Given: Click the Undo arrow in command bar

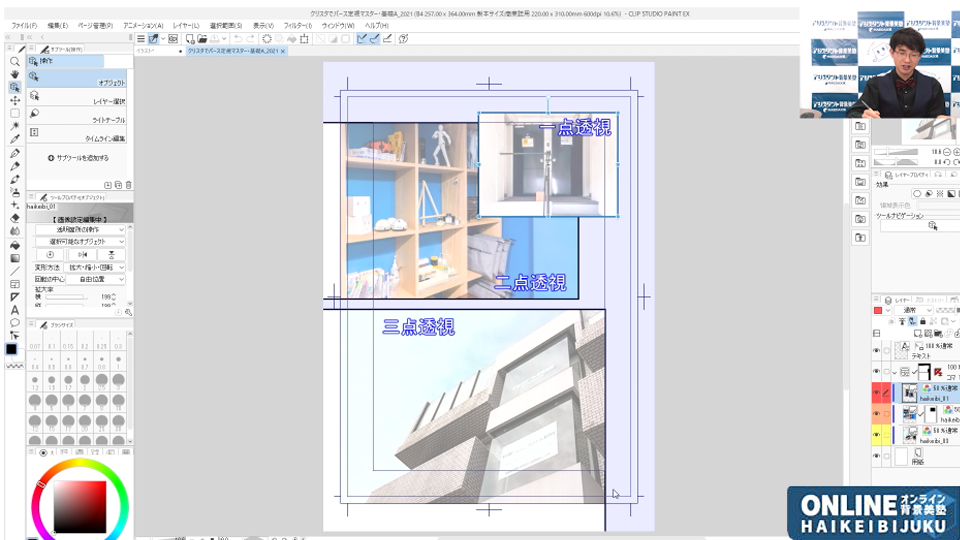Looking at the screenshot, I should tap(237, 39).
